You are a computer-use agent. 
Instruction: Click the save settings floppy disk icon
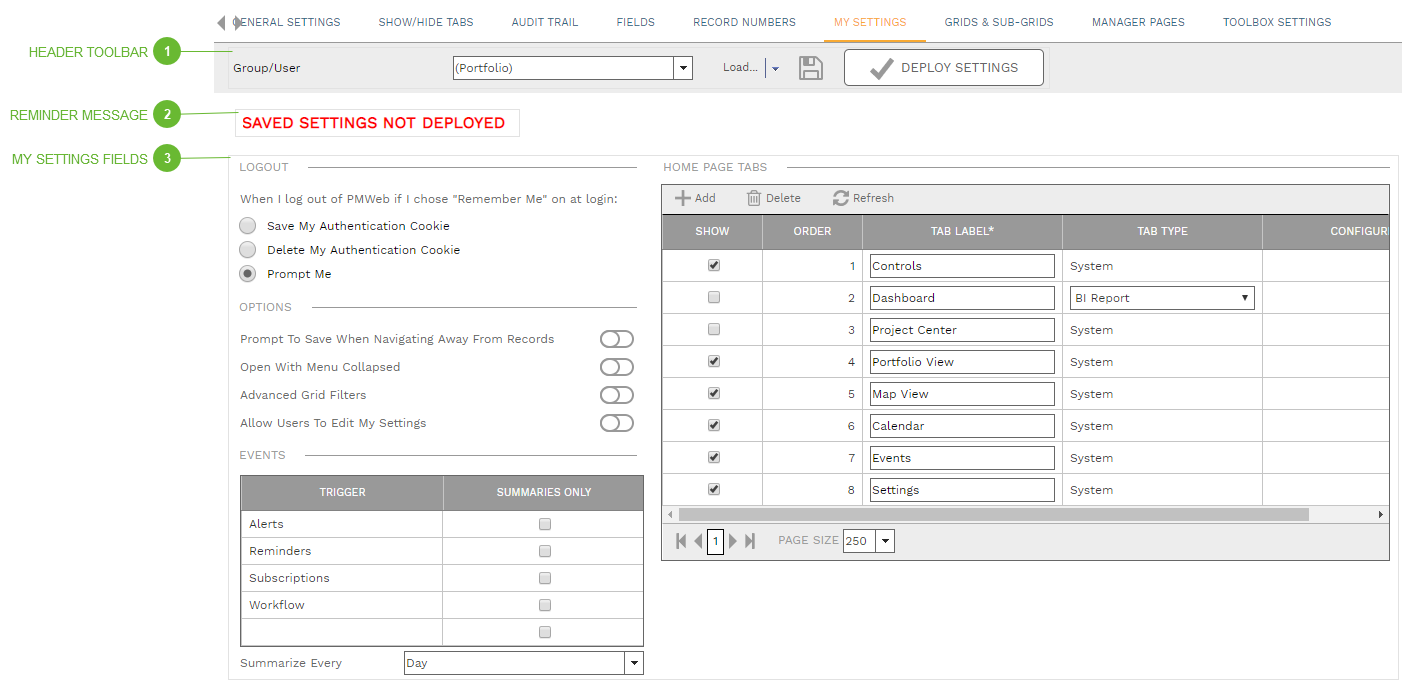(810, 67)
